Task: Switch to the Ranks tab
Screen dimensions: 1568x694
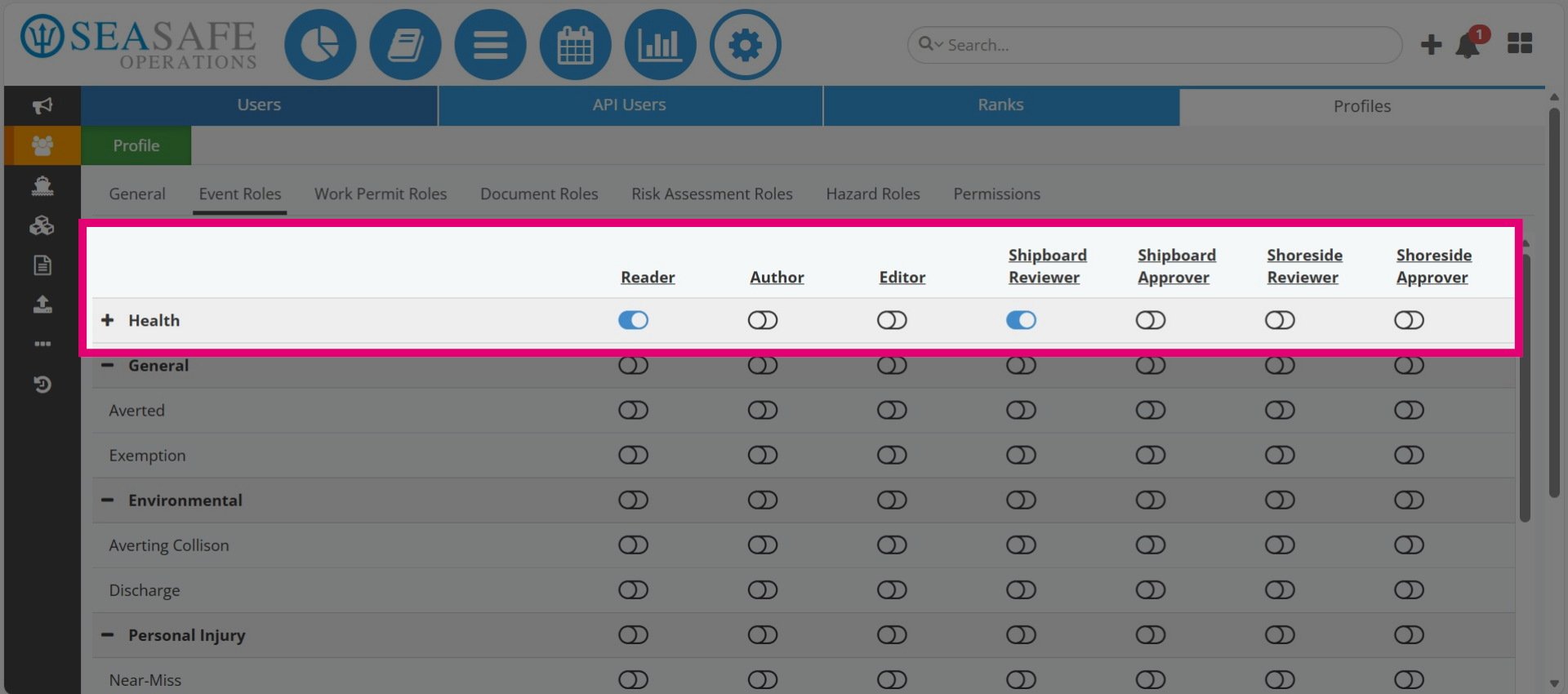Action: [x=1000, y=105]
